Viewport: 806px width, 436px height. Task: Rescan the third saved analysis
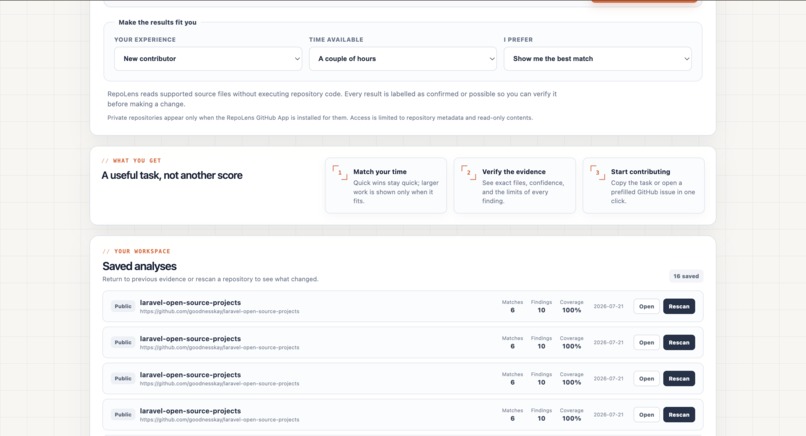(x=679, y=378)
